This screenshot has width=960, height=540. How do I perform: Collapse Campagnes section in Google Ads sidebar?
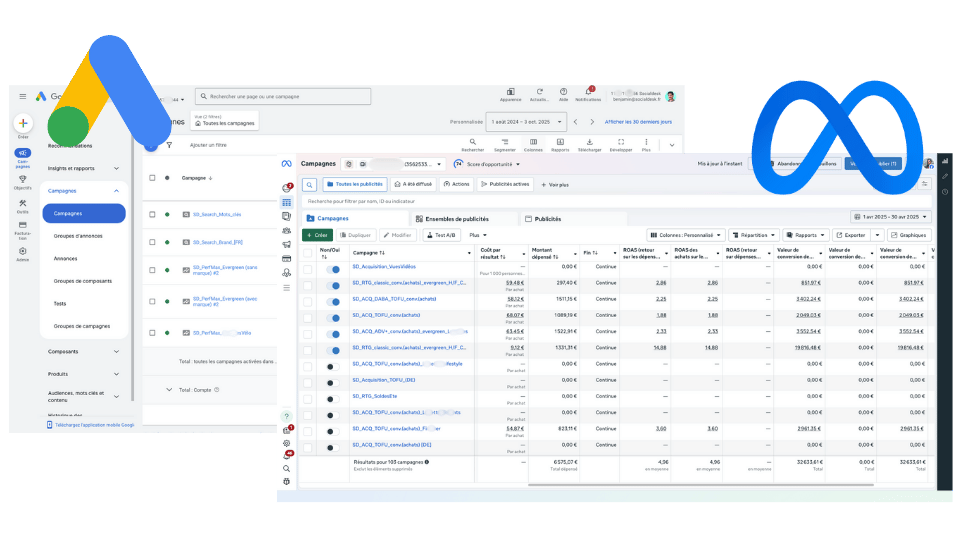click(x=116, y=191)
